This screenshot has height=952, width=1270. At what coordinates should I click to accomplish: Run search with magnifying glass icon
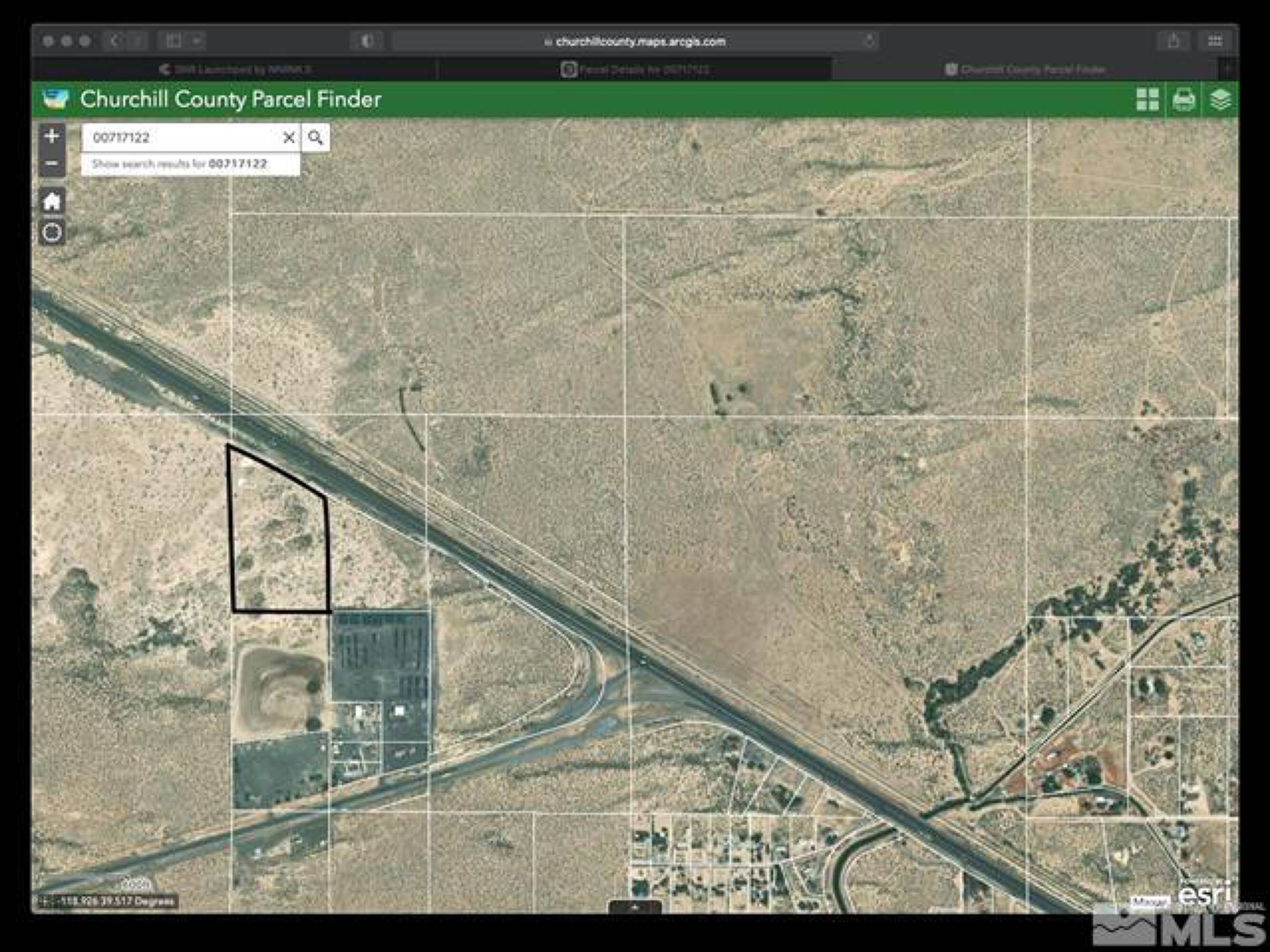click(x=315, y=138)
